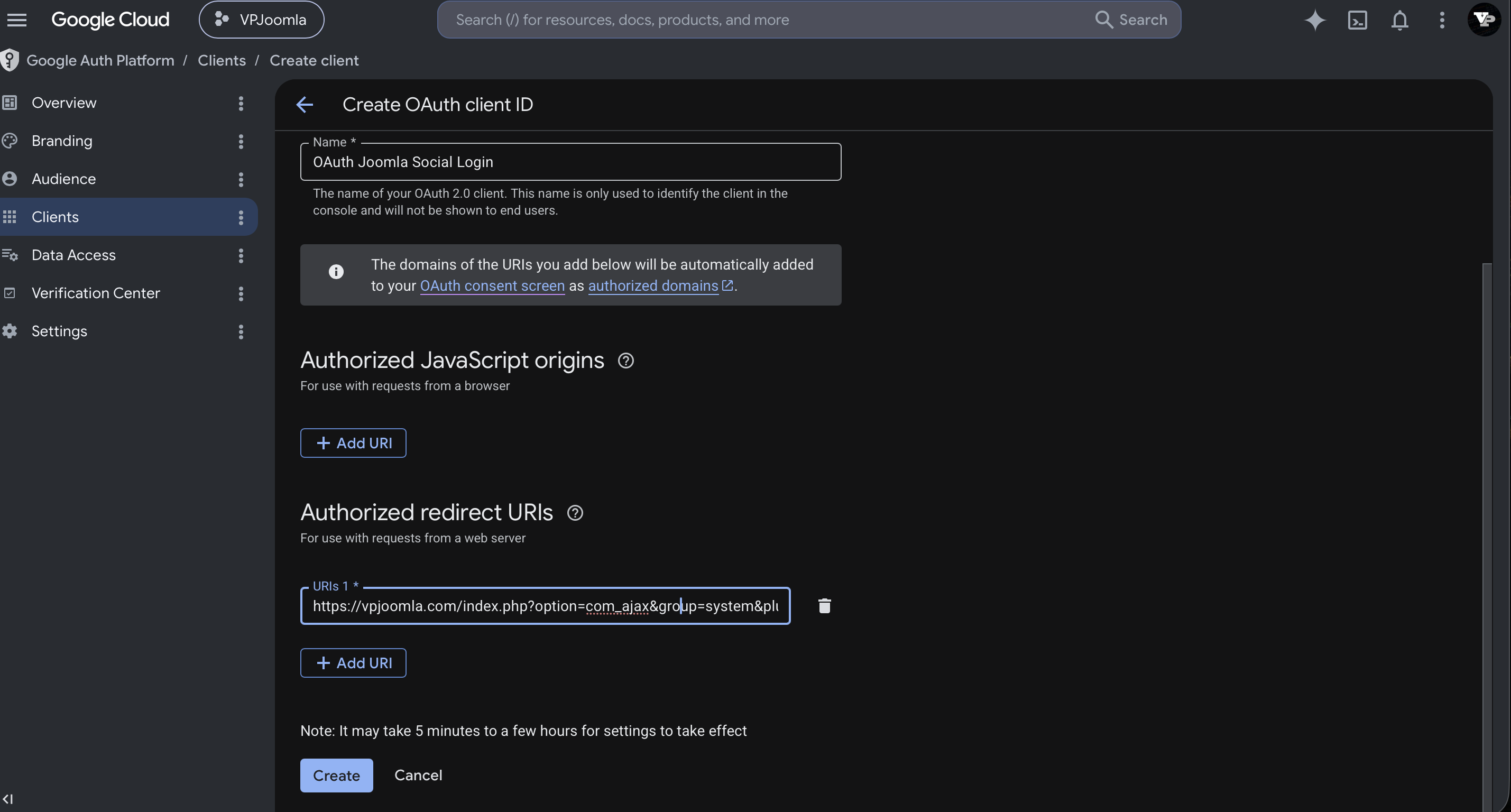Open Clients three-dot options
The width and height of the screenshot is (1511, 812).
241,218
